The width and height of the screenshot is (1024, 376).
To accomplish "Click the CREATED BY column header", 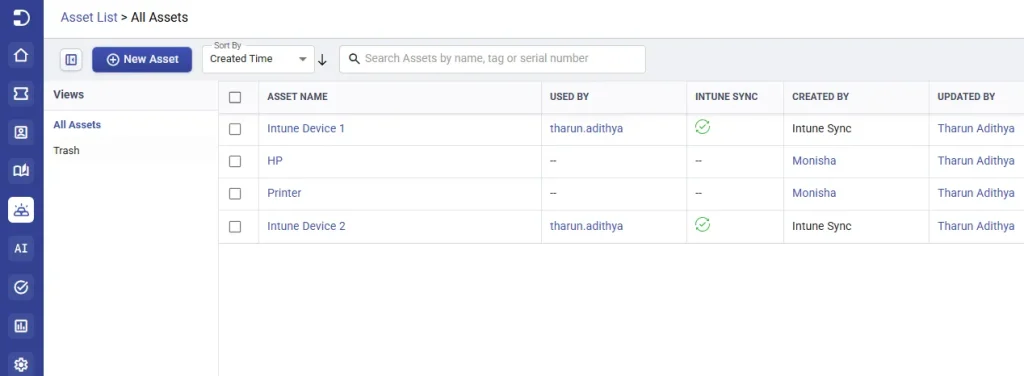I will click(820, 97).
